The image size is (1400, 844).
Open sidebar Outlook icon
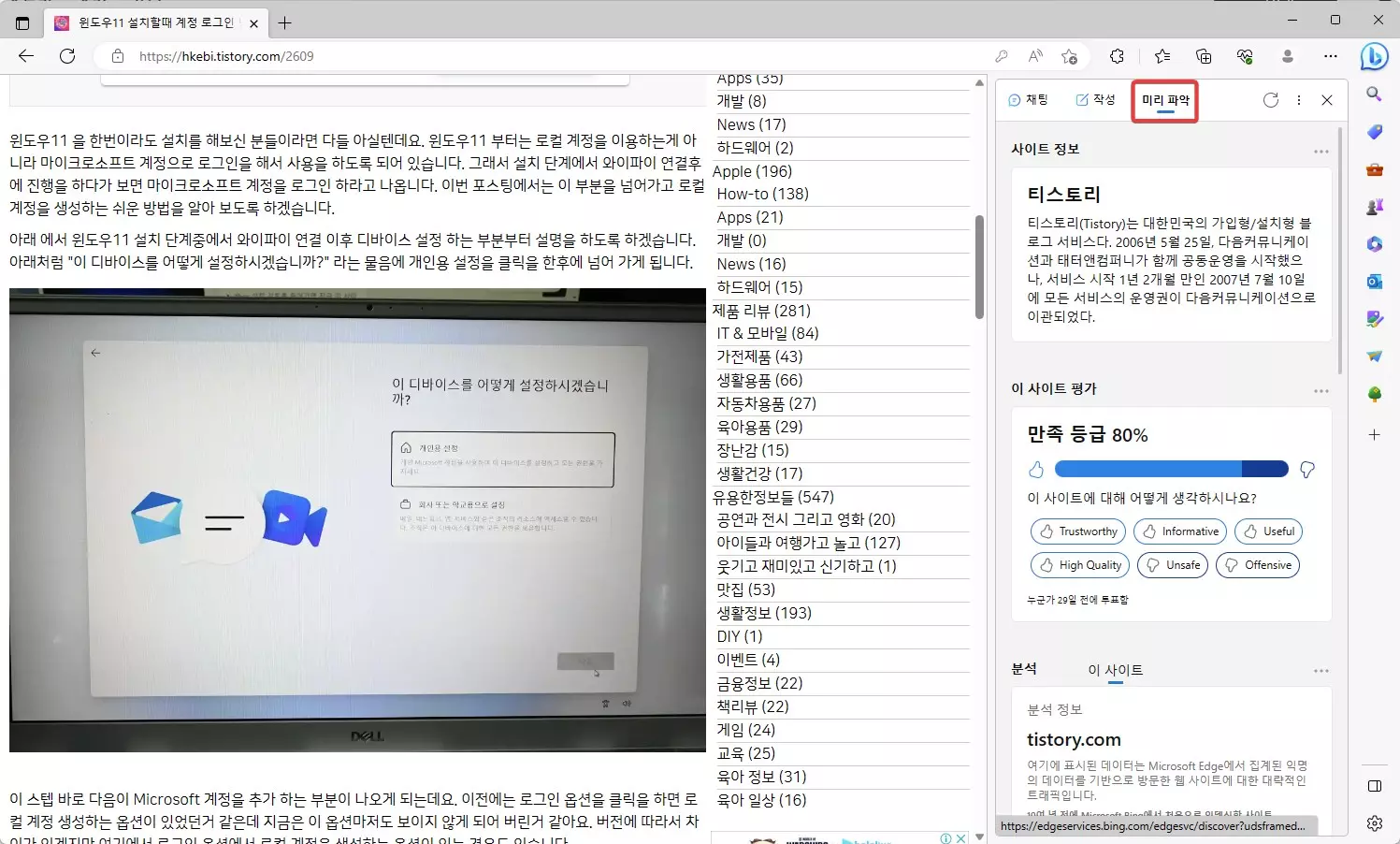pyautogui.click(x=1374, y=282)
